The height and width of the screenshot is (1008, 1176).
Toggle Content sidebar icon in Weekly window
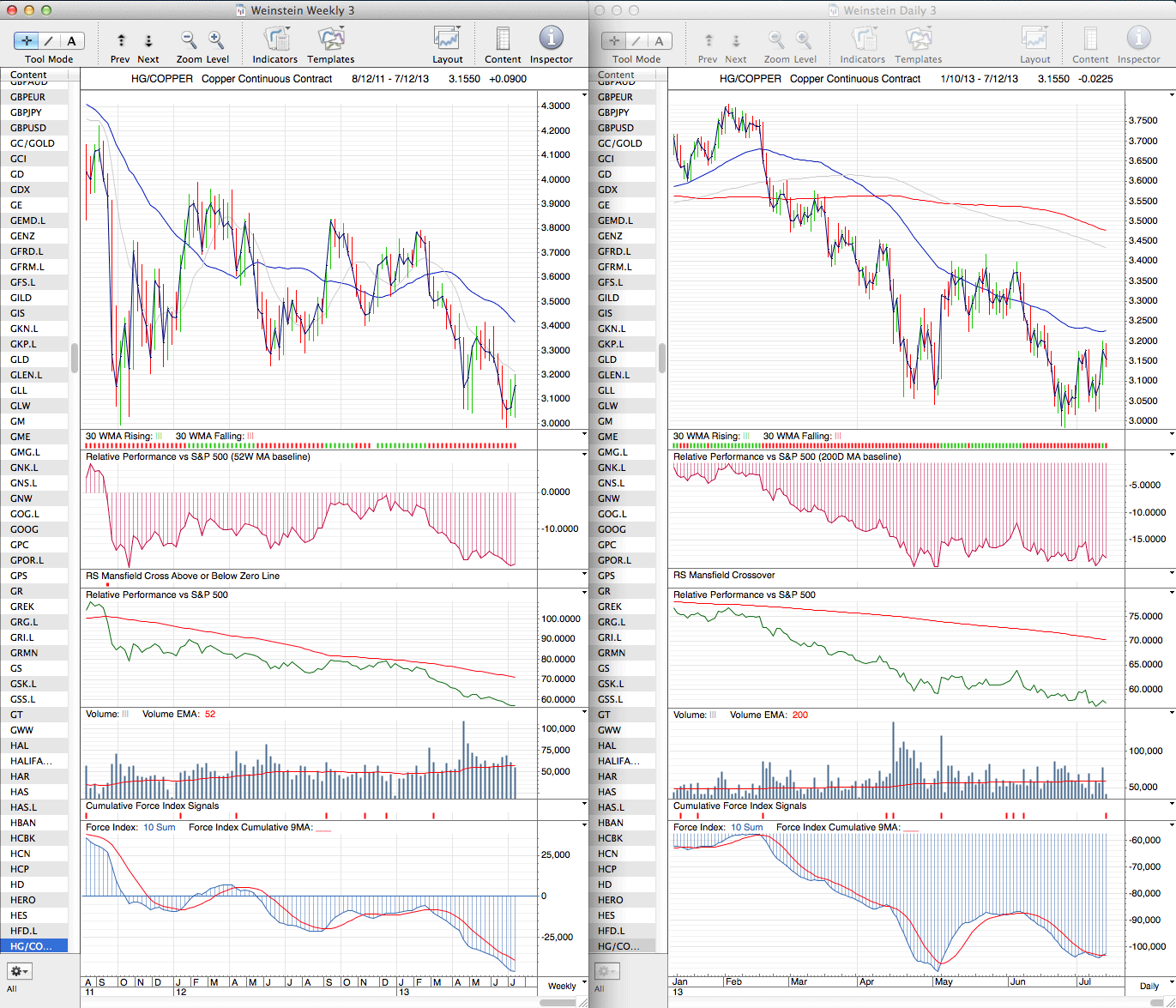503,40
